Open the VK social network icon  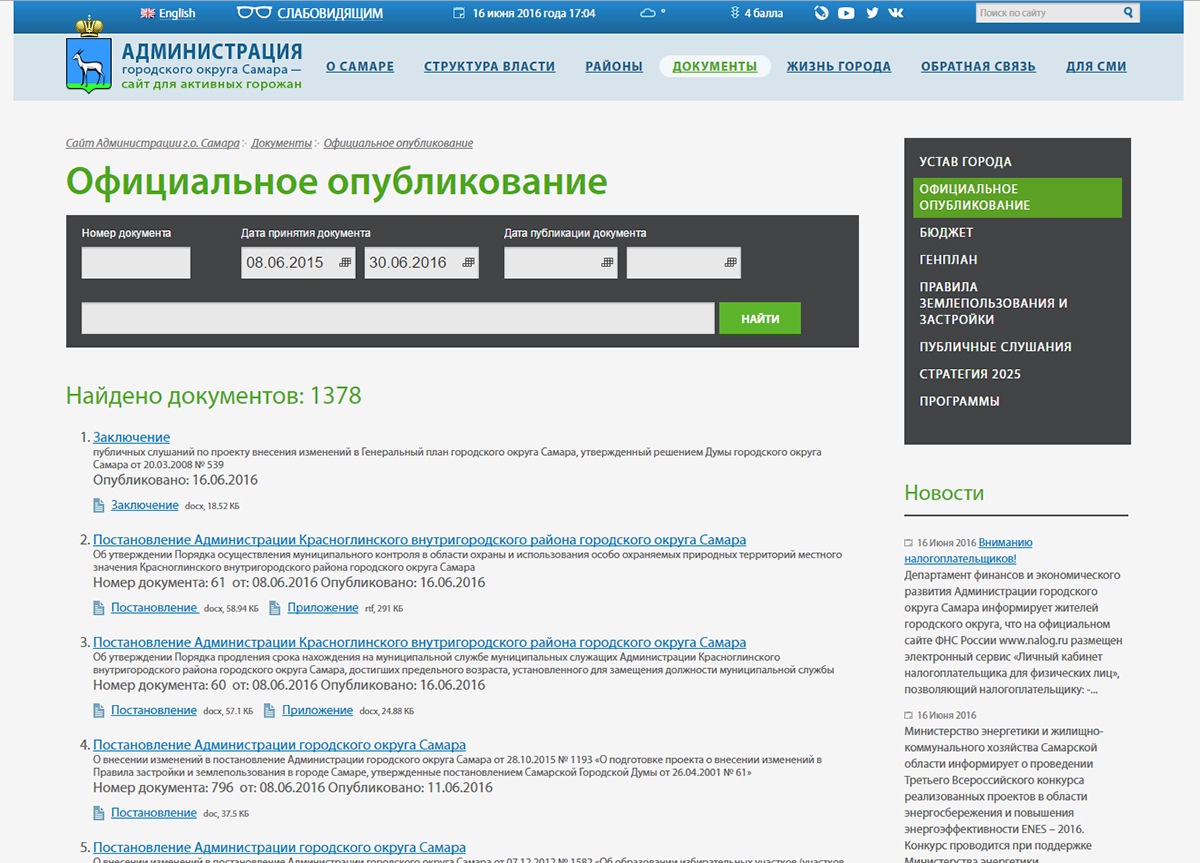tap(896, 13)
